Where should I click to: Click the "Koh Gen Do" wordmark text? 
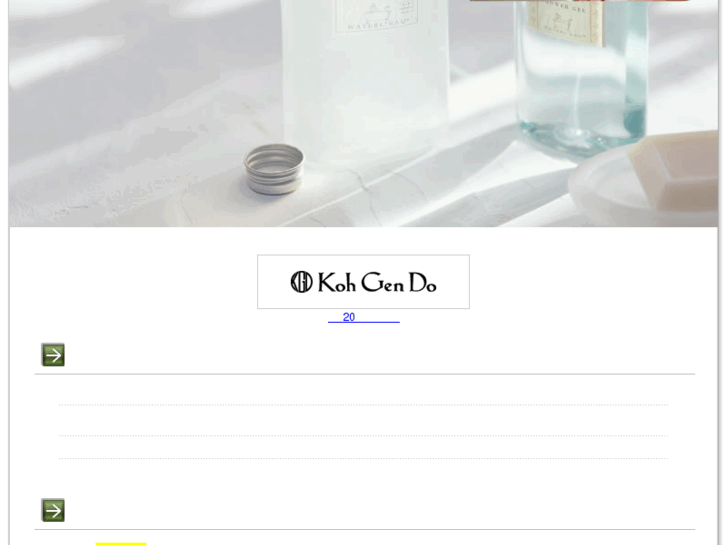pyautogui.click(x=377, y=282)
